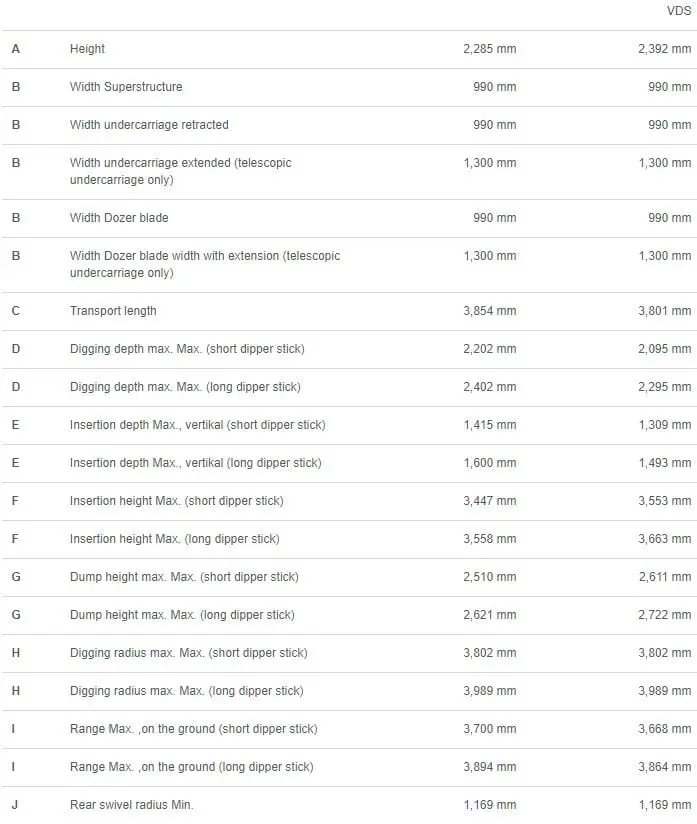The image size is (697, 824).
Task: Select Digging radius max long dipper stick
Action: [187, 691]
